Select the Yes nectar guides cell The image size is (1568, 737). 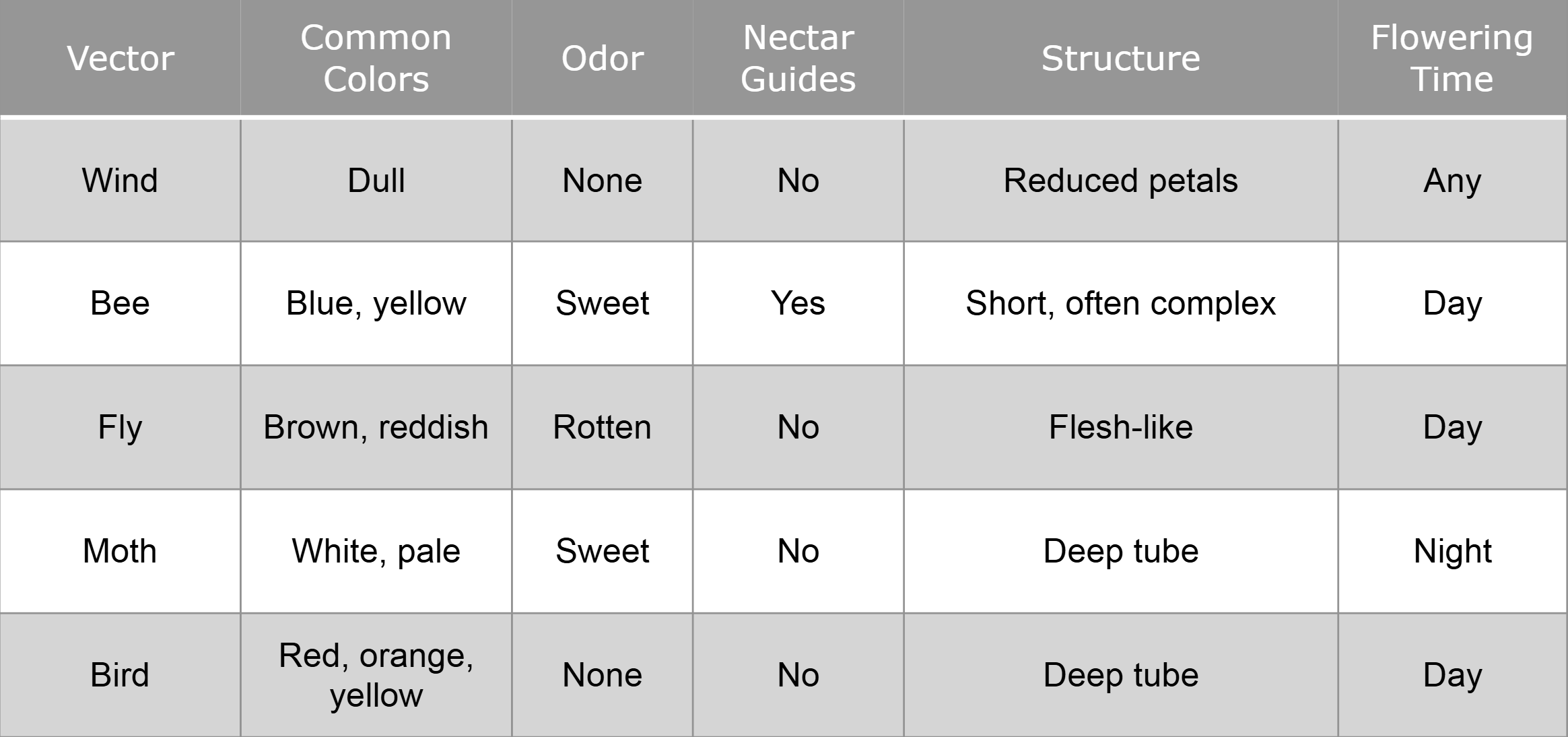click(798, 303)
